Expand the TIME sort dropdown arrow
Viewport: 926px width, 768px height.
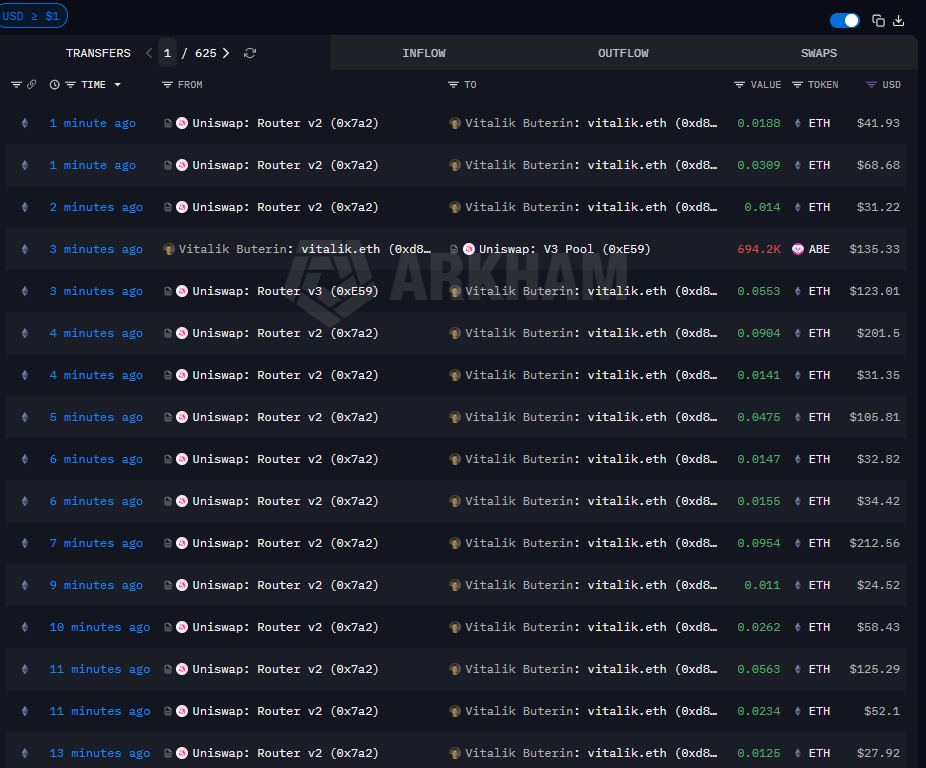pos(118,85)
